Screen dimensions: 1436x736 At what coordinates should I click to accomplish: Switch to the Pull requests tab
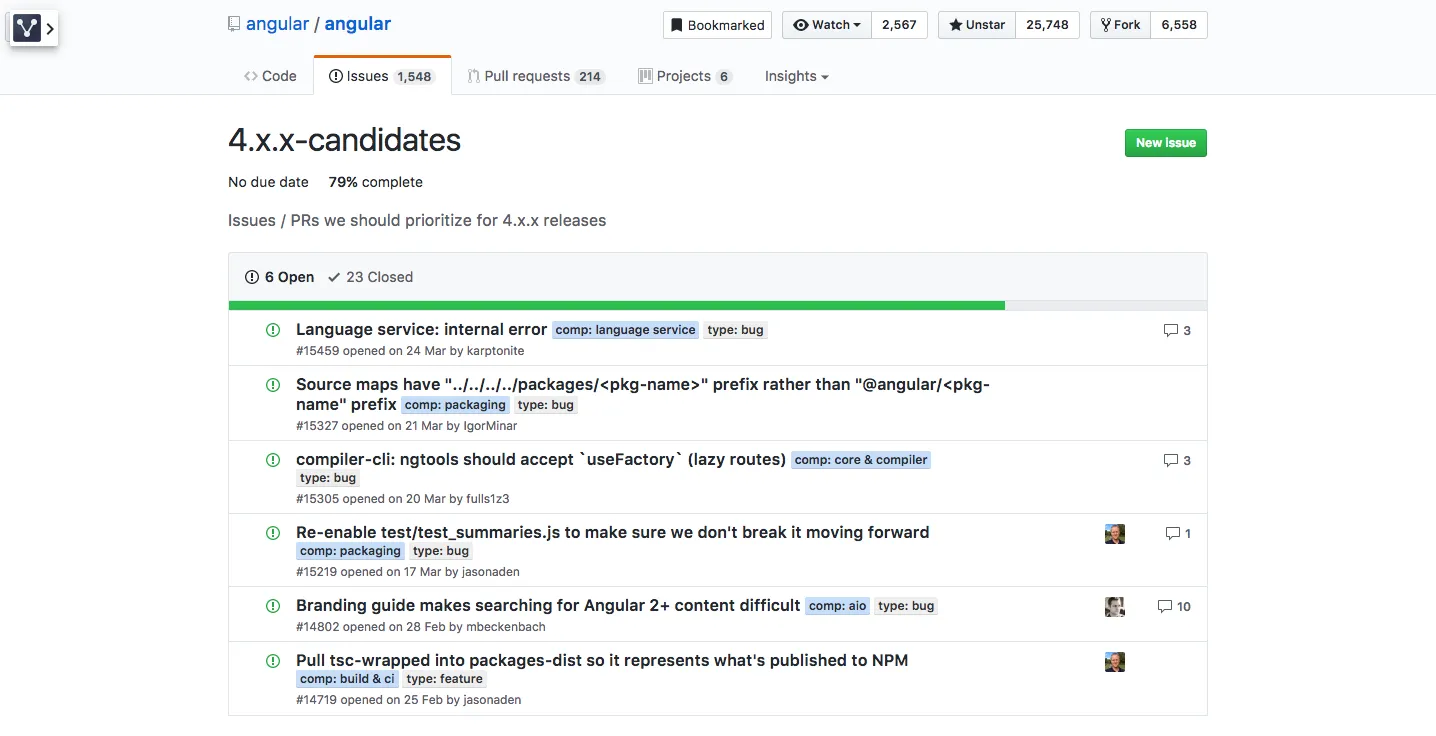tap(535, 76)
